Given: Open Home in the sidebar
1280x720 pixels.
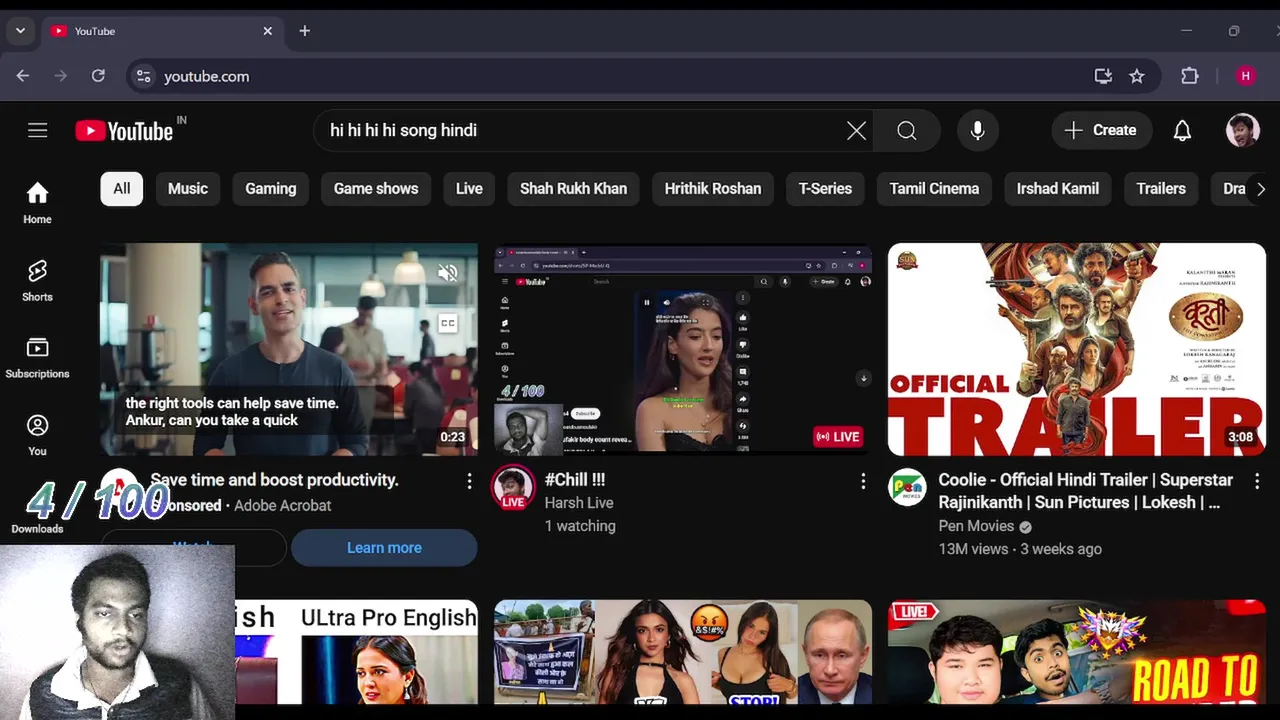Looking at the screenshot, I should [x=37, y=203].
